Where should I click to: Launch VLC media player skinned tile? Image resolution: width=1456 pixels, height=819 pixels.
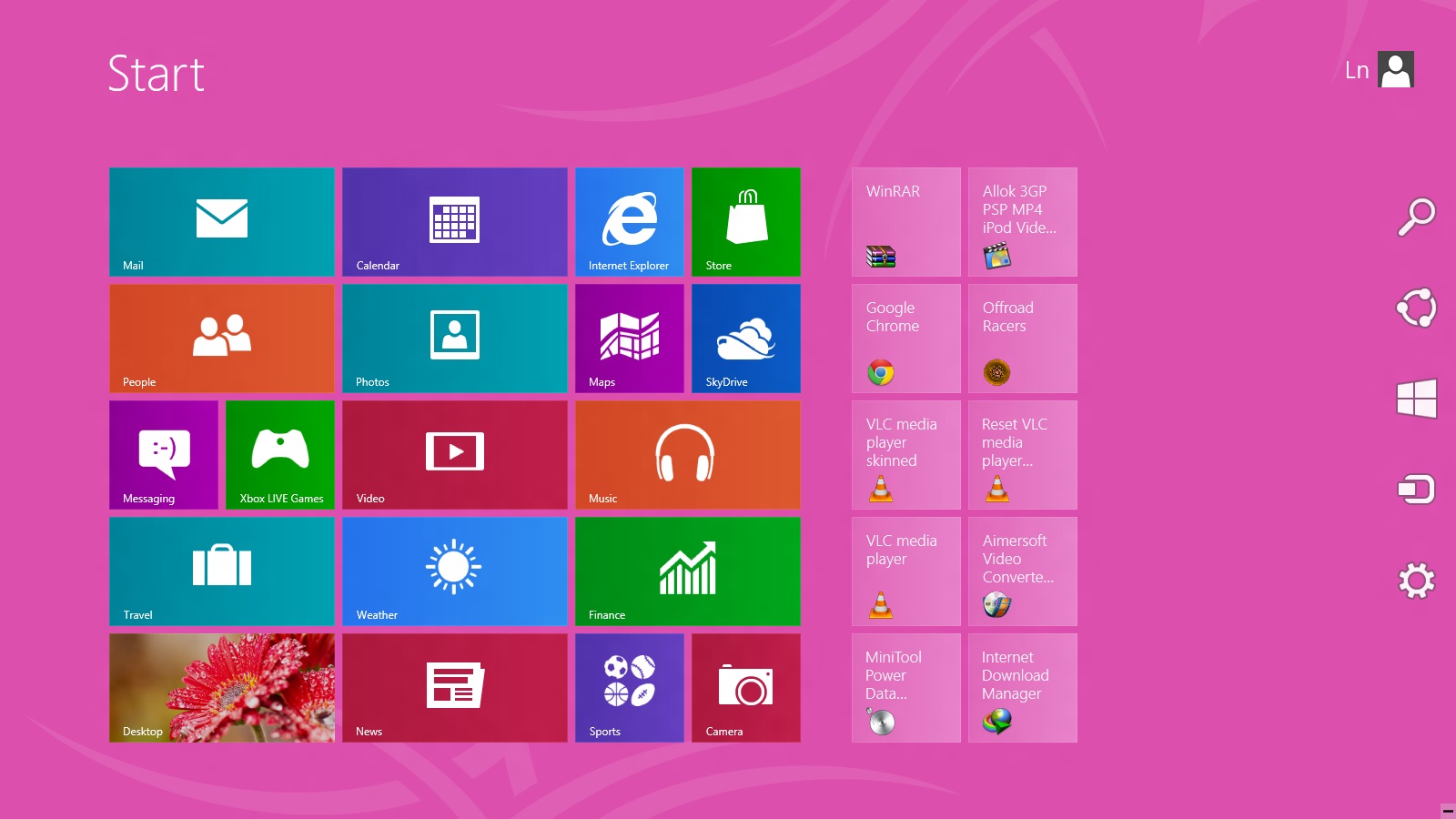point(906,455)
